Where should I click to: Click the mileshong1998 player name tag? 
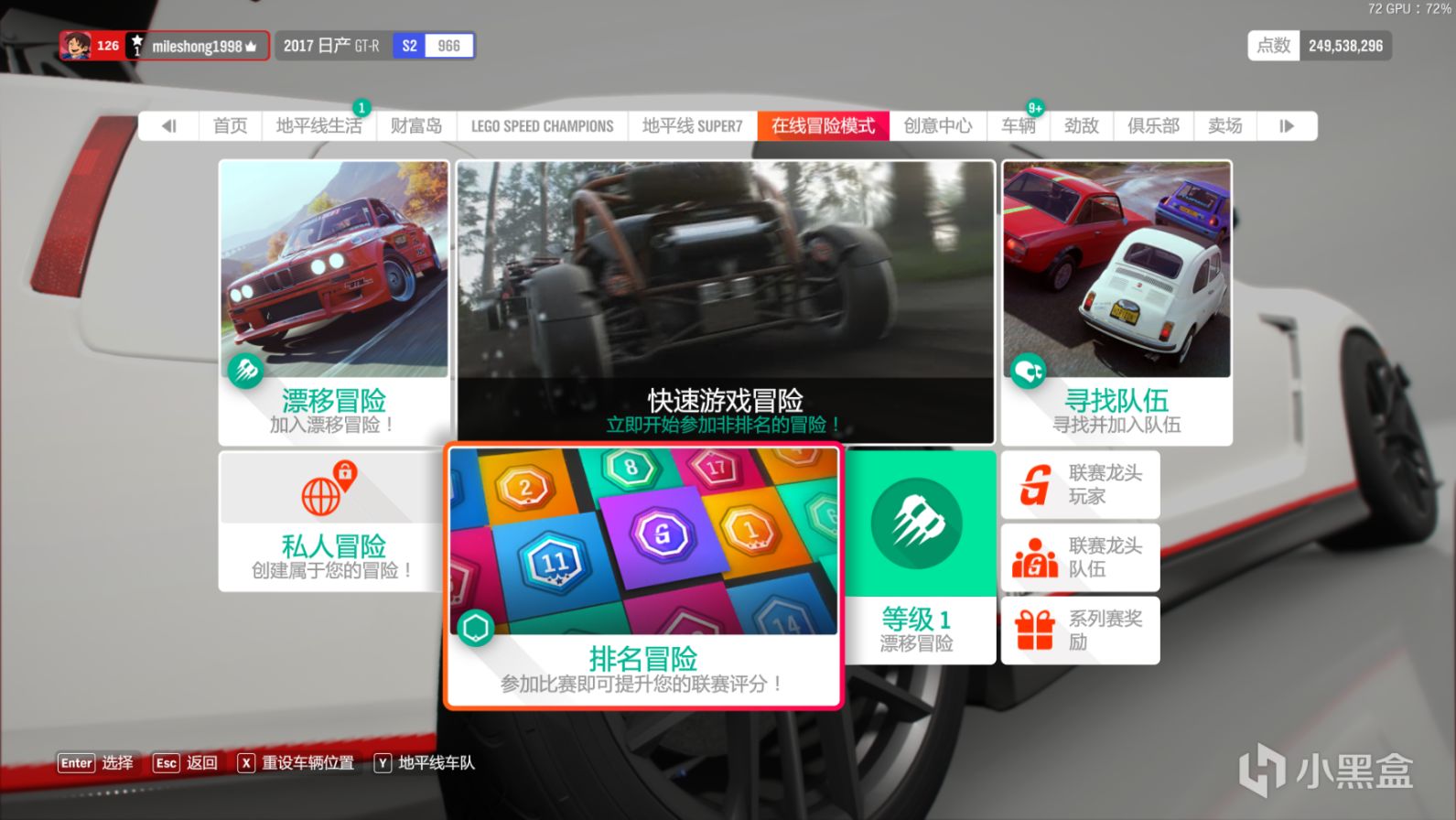pyautogui.click(x=204, y=46)
